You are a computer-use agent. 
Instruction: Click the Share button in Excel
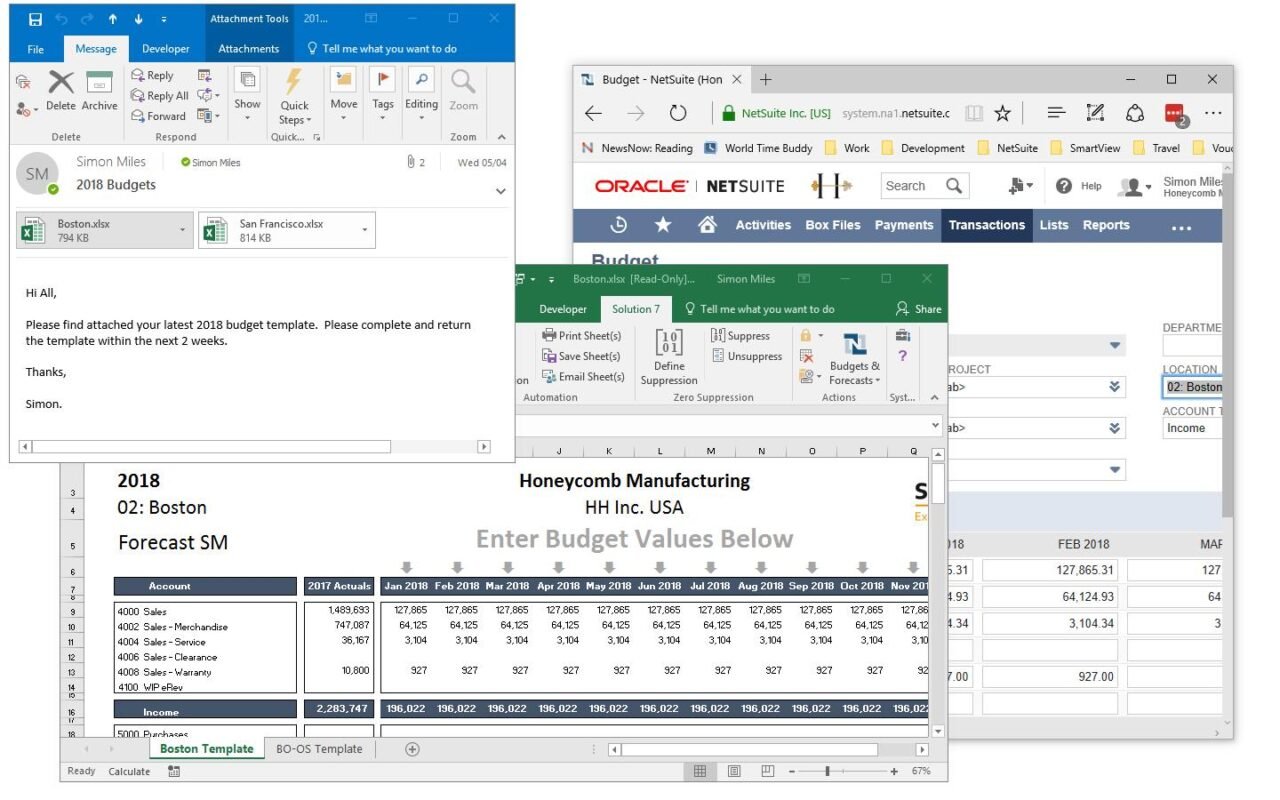[918, 309]
